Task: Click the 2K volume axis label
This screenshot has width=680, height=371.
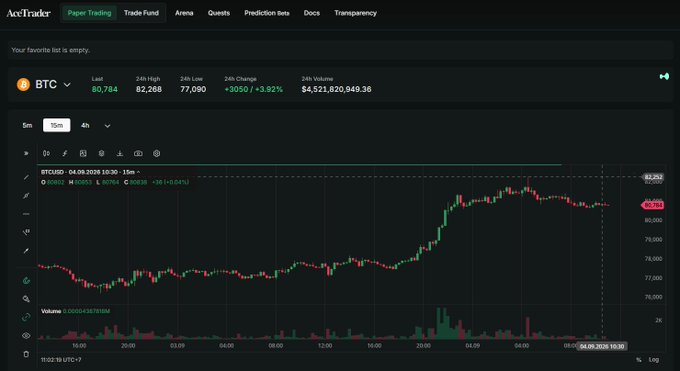Action: pos(658,320)
